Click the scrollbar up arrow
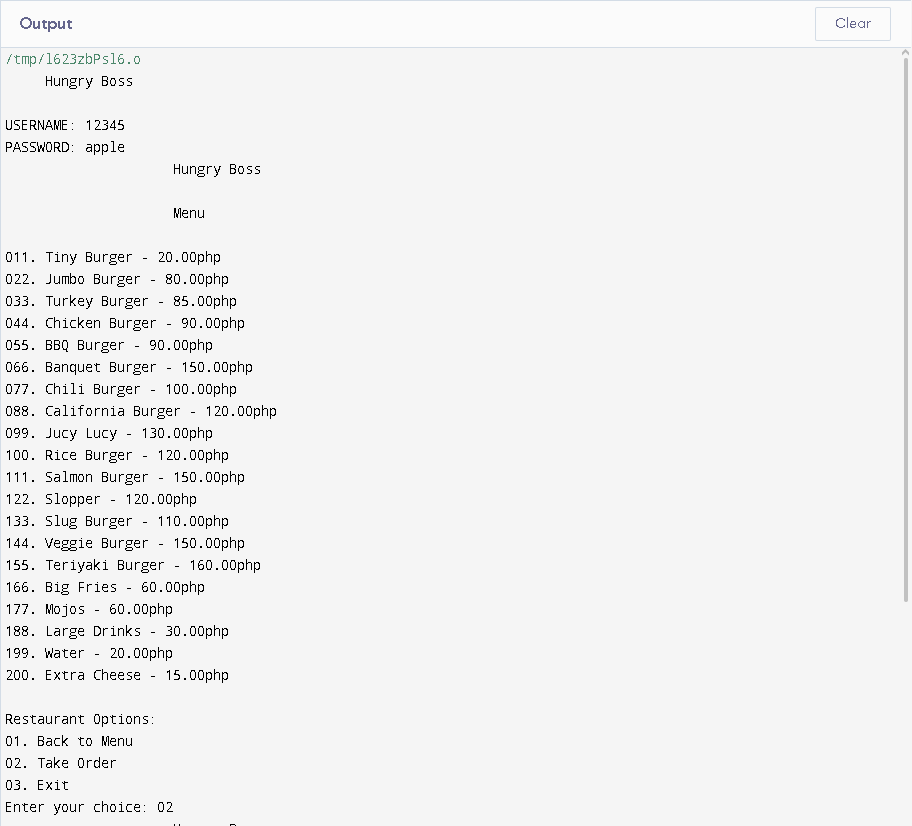Screen dimensions: 912x826 pos(906,52)
